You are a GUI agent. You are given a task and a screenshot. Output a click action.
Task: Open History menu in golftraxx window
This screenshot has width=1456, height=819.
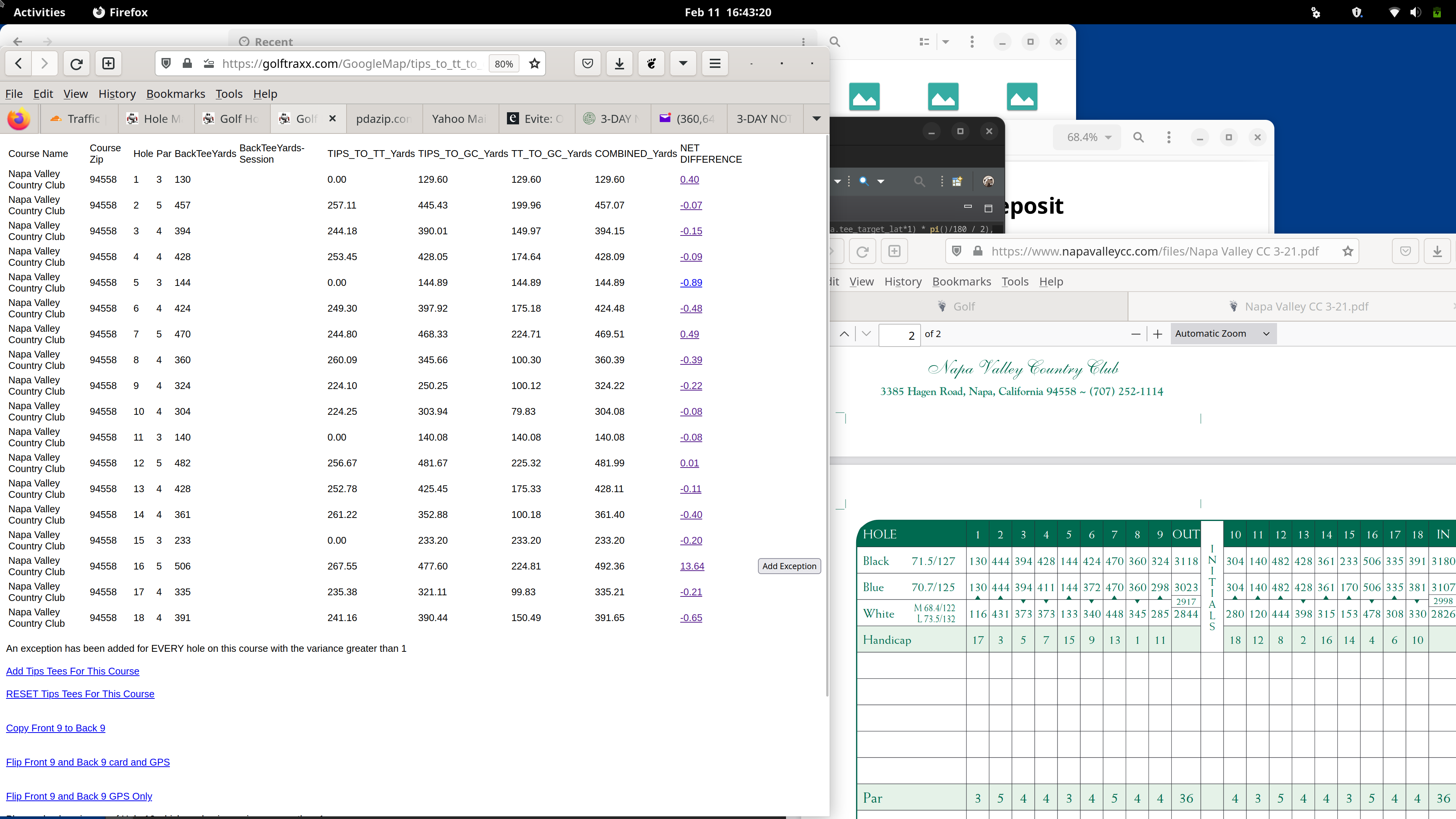[117, 94]
